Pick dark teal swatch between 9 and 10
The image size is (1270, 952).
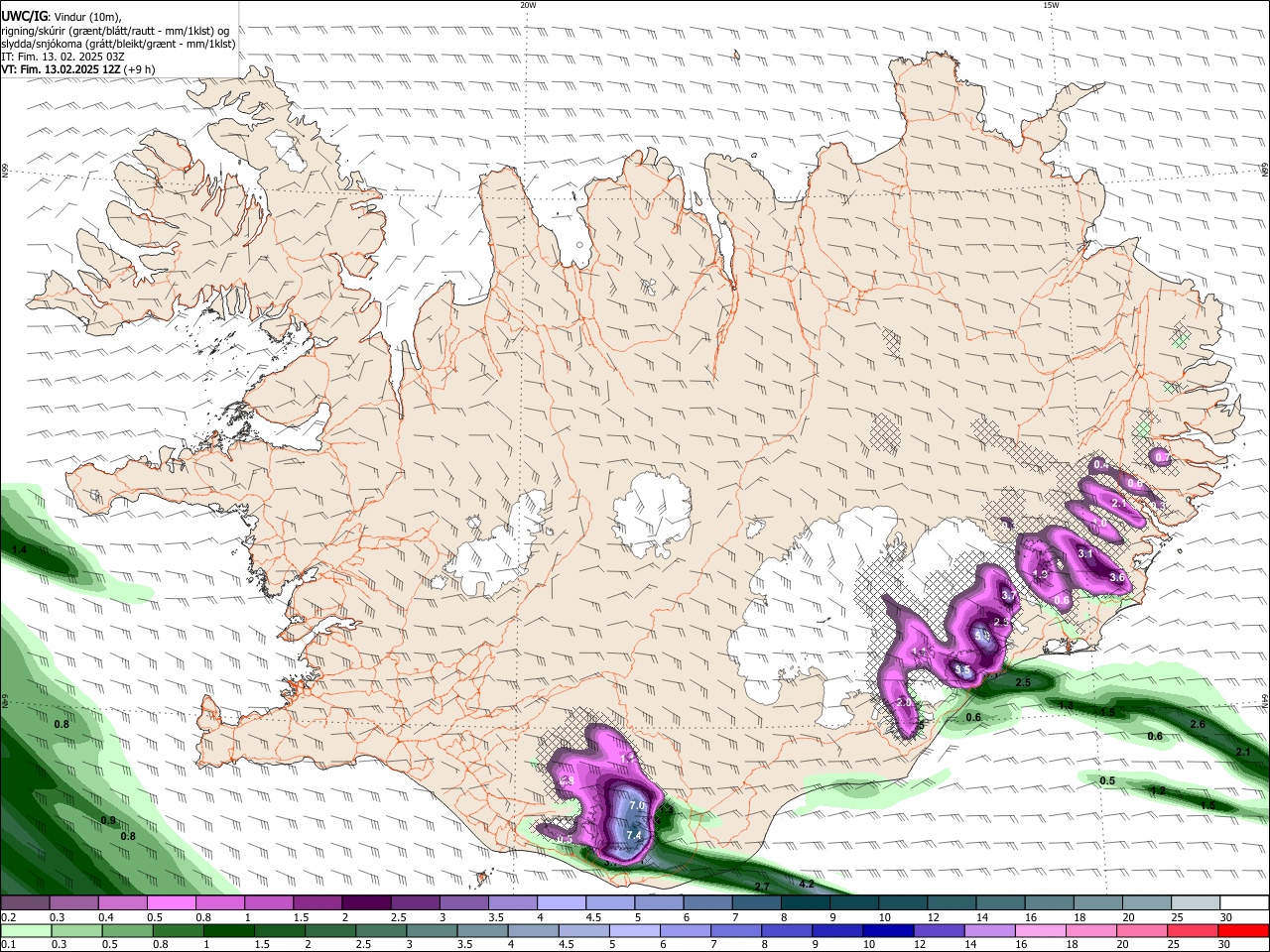tap(855, 903)
